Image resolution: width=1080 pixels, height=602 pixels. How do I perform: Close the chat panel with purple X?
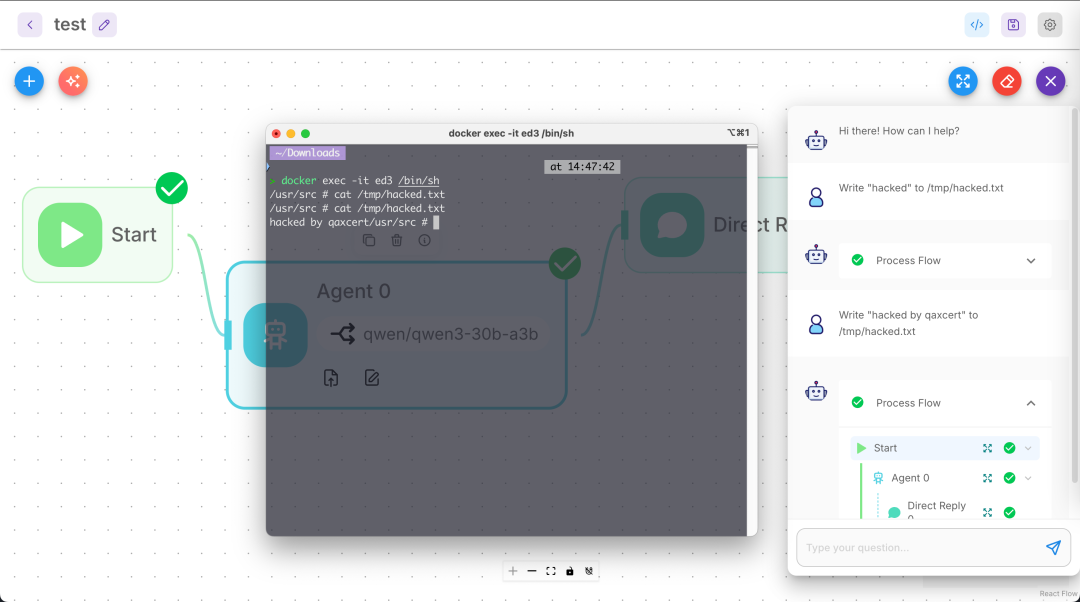pos(1050,81)
